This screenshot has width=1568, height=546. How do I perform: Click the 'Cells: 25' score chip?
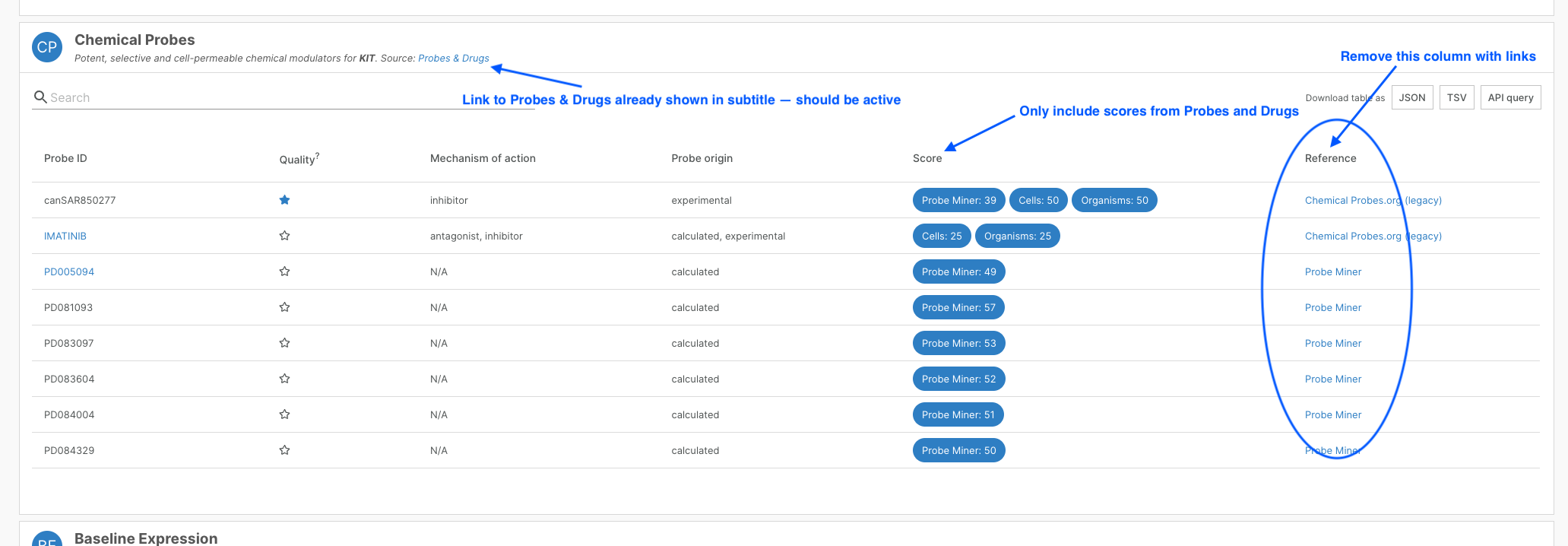click(942, 236)
